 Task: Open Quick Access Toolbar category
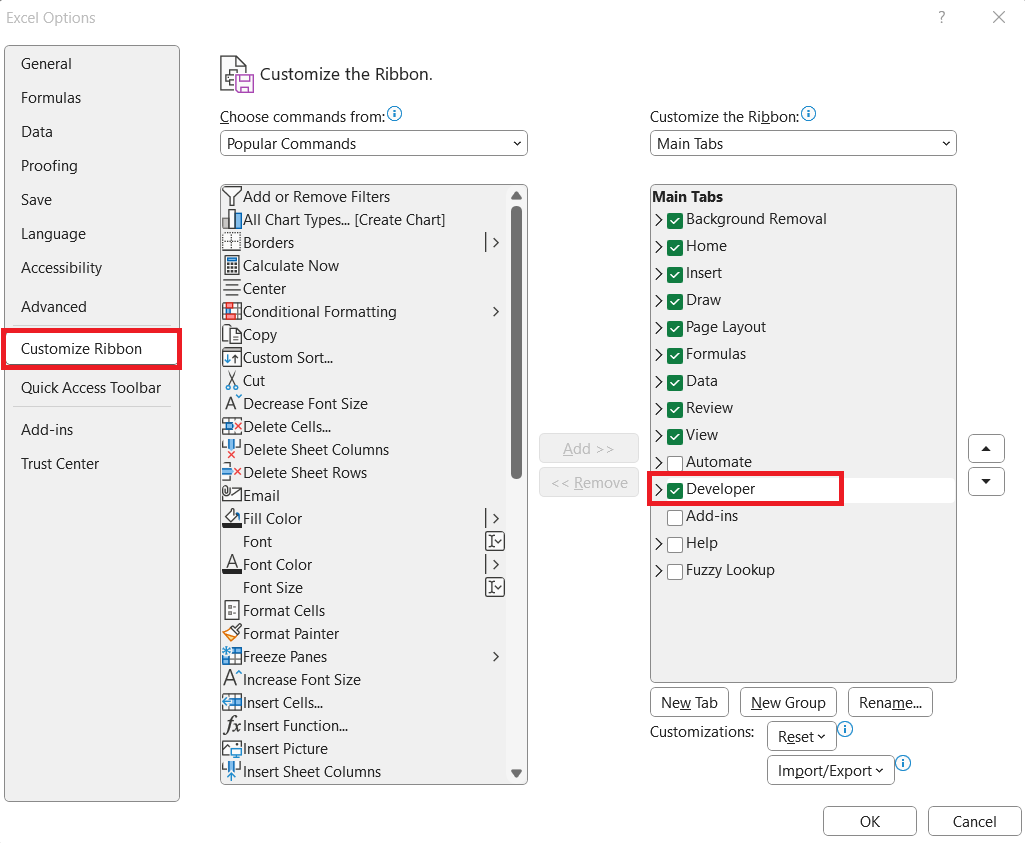[x=91, y=388]
